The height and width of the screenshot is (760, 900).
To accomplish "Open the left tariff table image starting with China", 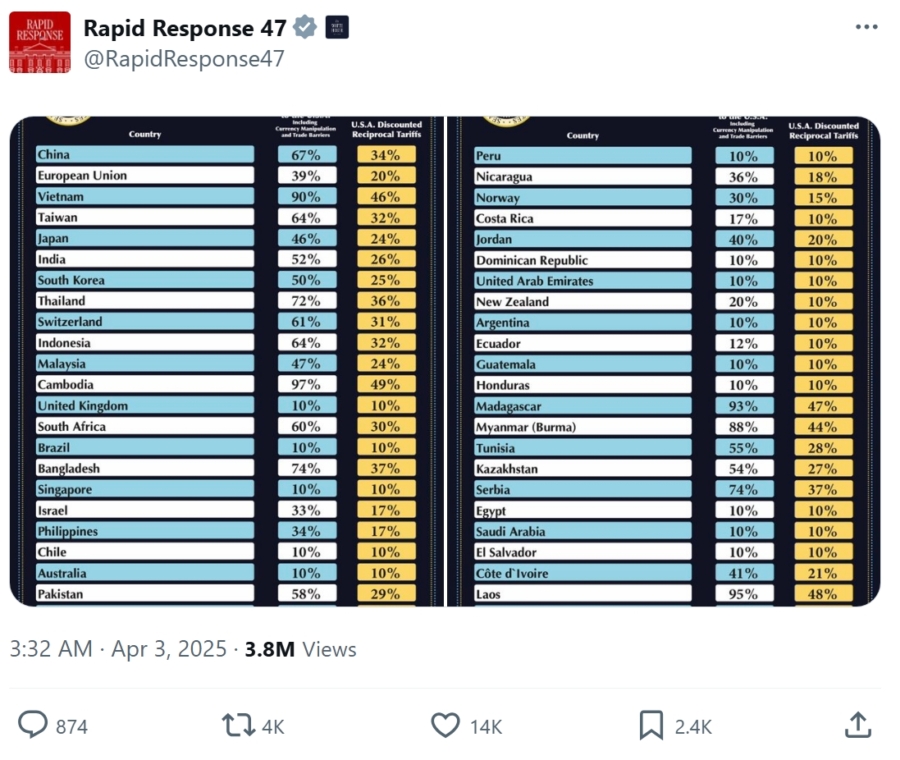I will 226,361.
